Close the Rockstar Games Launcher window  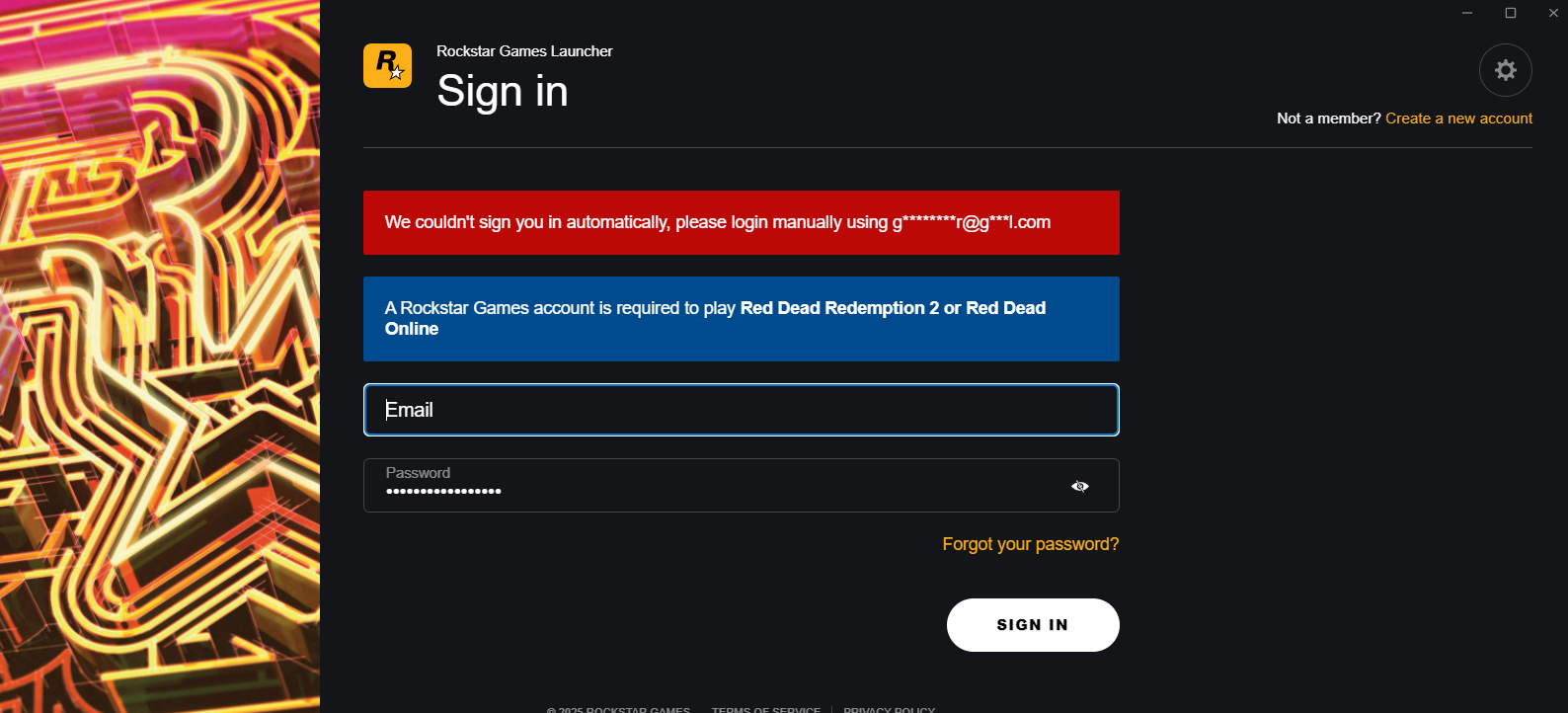click(x=1553, y=13)
